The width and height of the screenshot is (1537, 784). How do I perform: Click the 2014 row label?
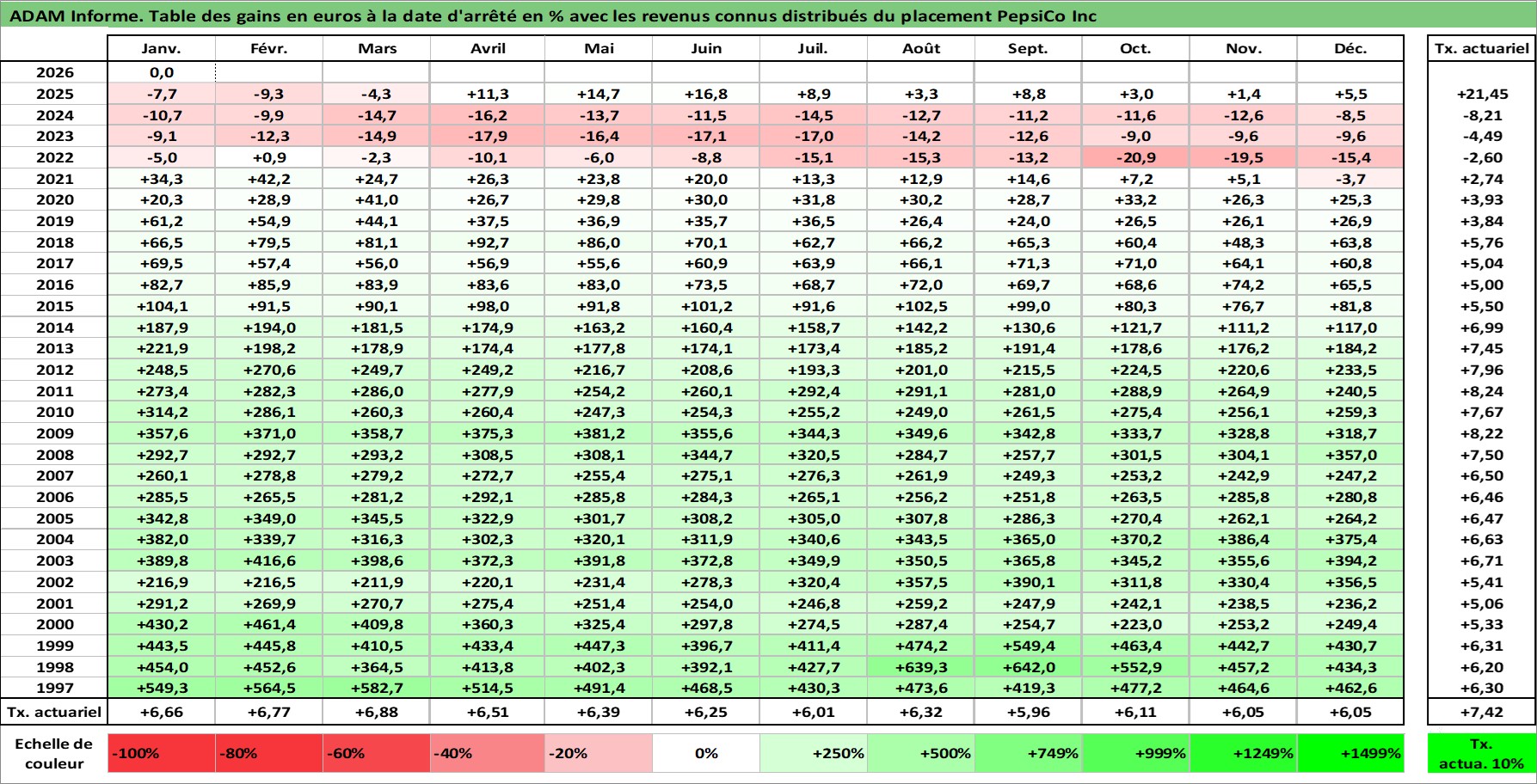(54, 328)
